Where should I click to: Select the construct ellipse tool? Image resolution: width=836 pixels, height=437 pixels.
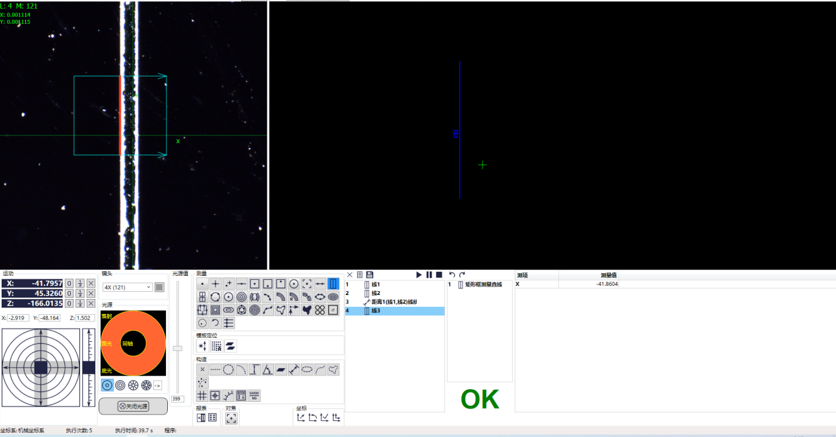(307, 370)
